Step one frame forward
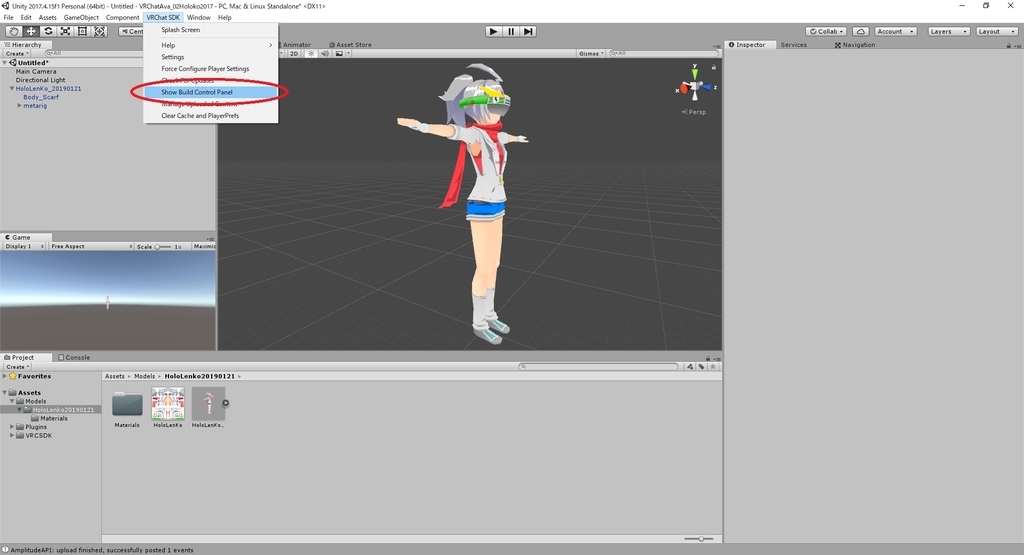This screenshot has height=555, width=1024. coord(528,31)
